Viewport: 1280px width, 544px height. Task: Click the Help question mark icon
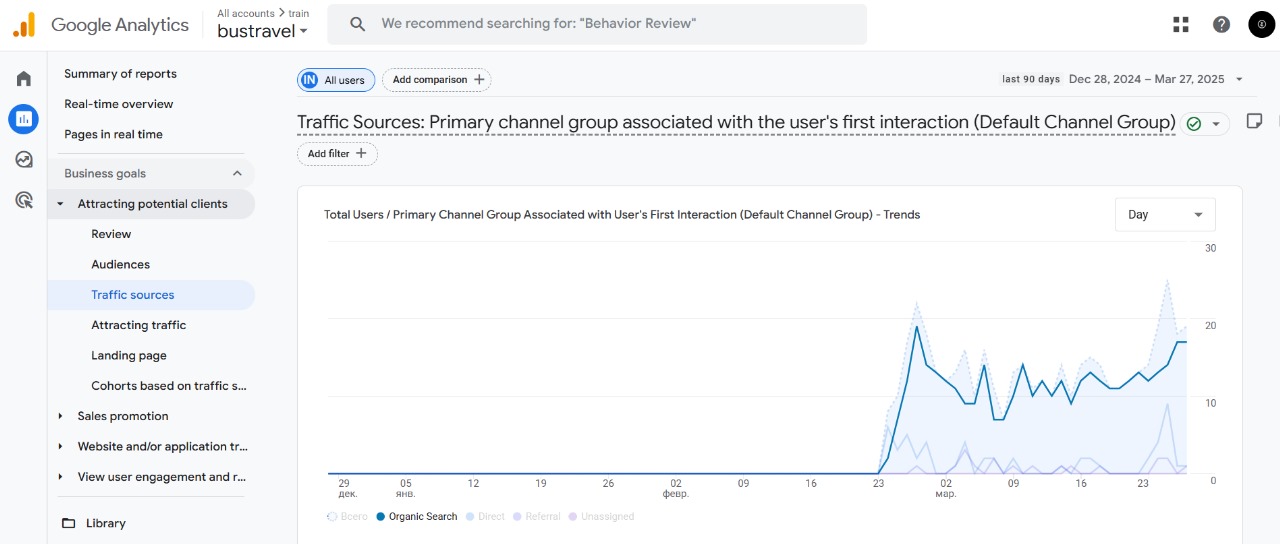[1221, 25]
